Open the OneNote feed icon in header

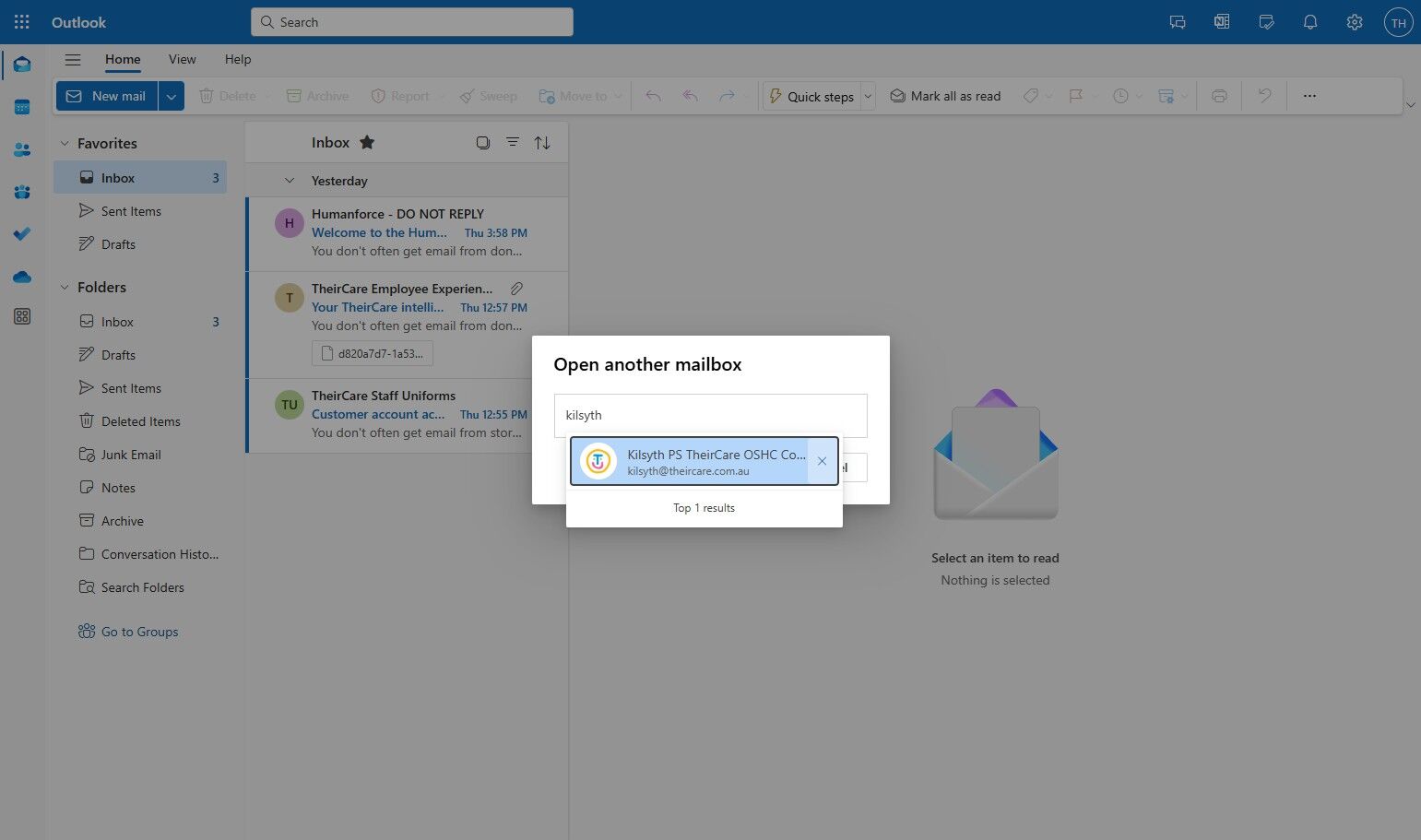[1222, 22]
